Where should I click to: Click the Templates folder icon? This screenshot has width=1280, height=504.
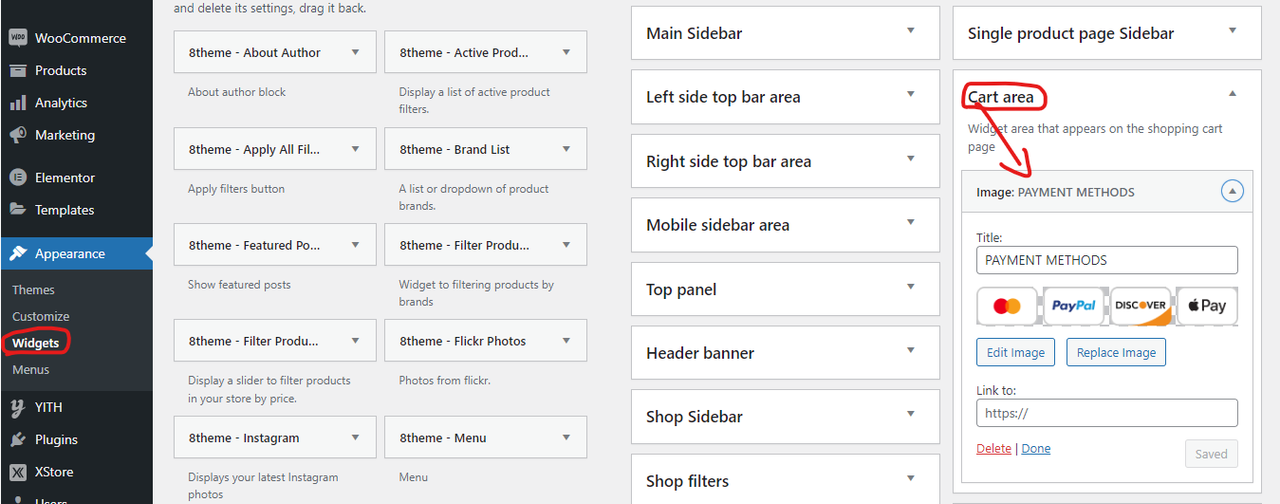point(18,210)
